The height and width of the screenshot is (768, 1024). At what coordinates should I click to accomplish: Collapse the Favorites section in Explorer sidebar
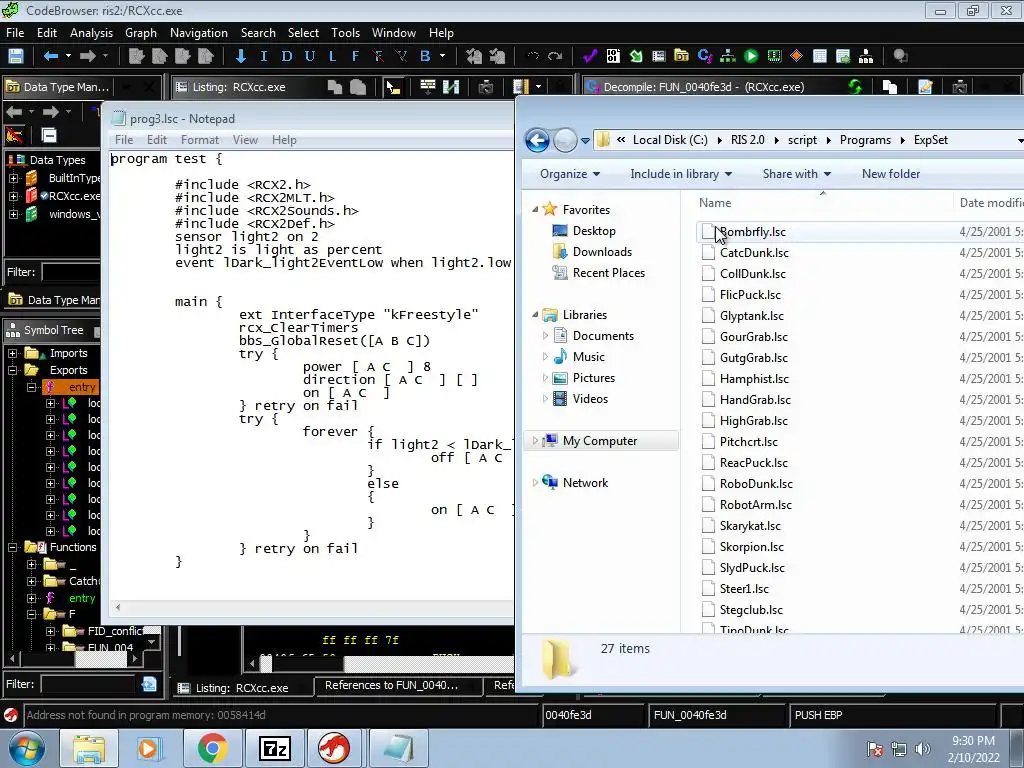pyautogui.click(x=535, y=210)
